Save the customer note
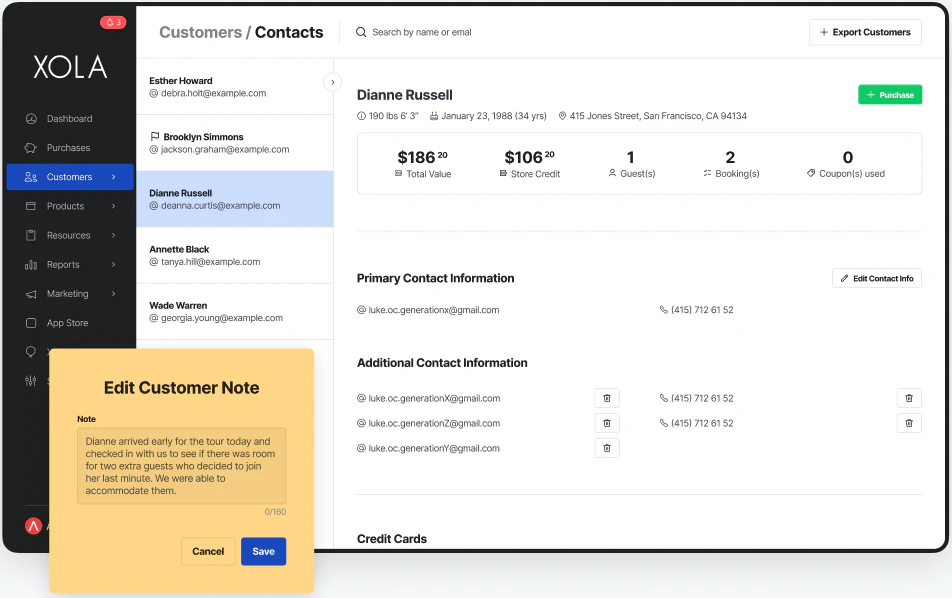 click(263, 551)
